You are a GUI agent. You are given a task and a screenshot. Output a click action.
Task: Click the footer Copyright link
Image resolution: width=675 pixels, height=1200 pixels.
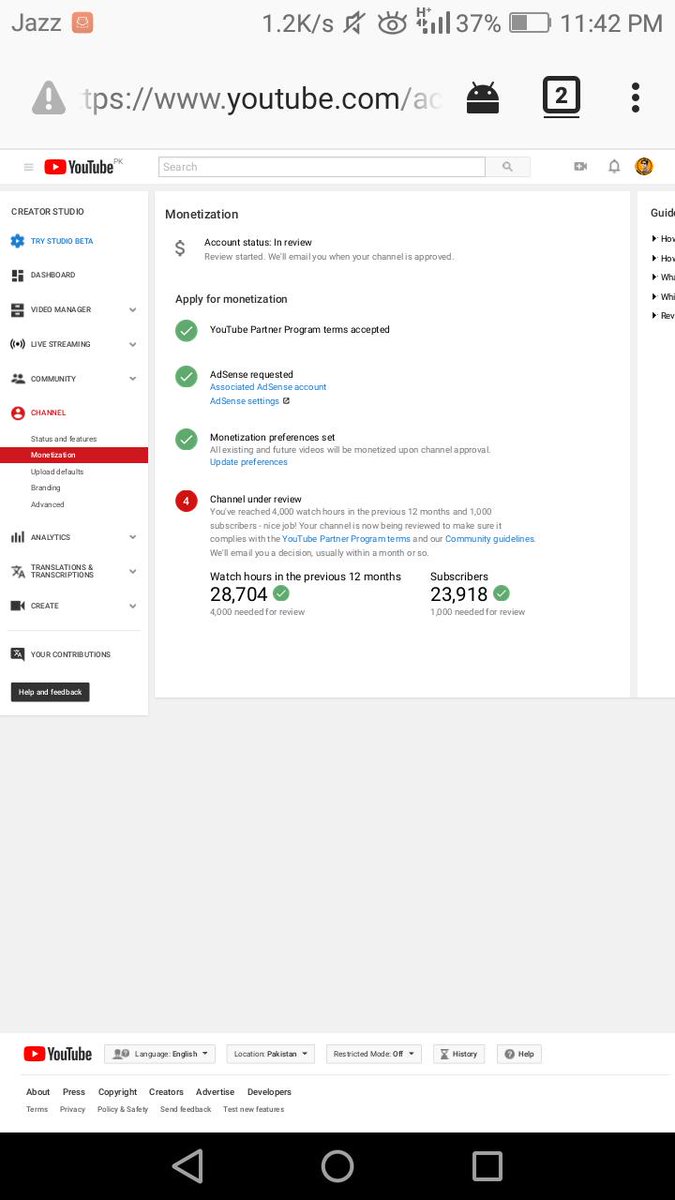pos(118,1092)
